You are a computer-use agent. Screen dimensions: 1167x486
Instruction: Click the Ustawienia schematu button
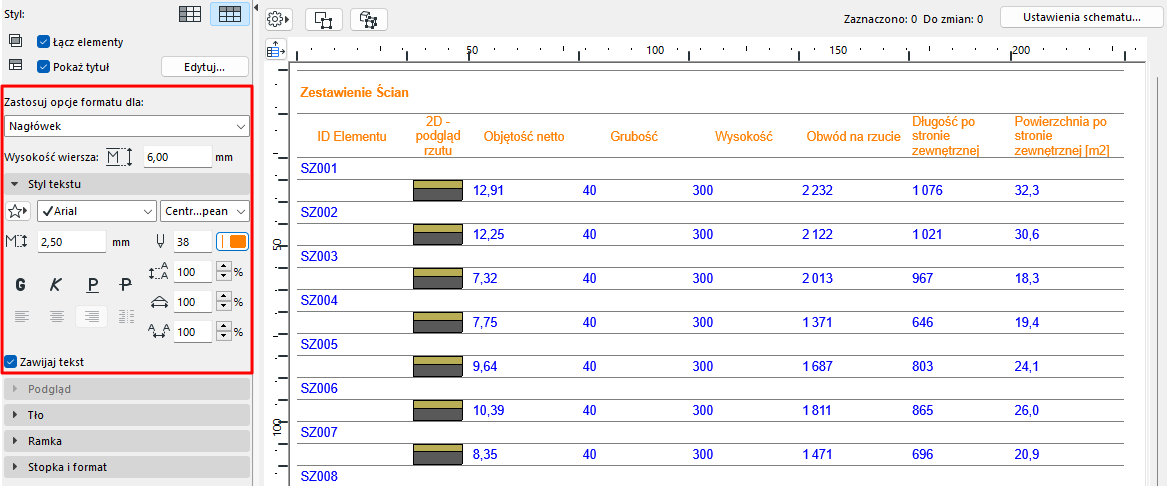tap(1082, 17)
